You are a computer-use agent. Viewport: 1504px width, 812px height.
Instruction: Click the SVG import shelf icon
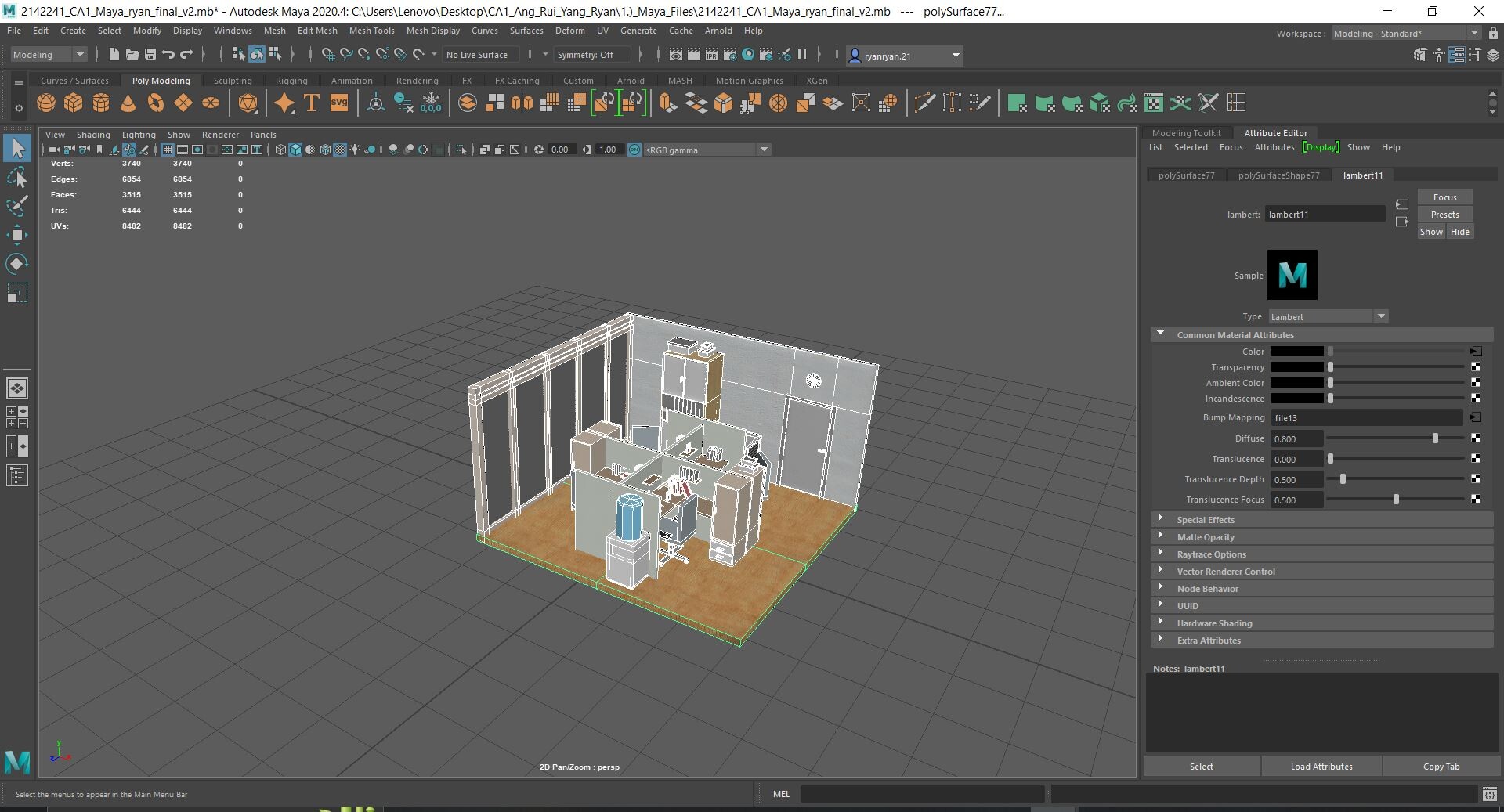click(x=339, y=103)
